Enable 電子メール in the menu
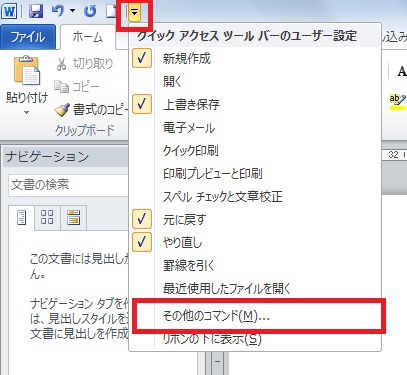407x375 pixels. [255, 127]
